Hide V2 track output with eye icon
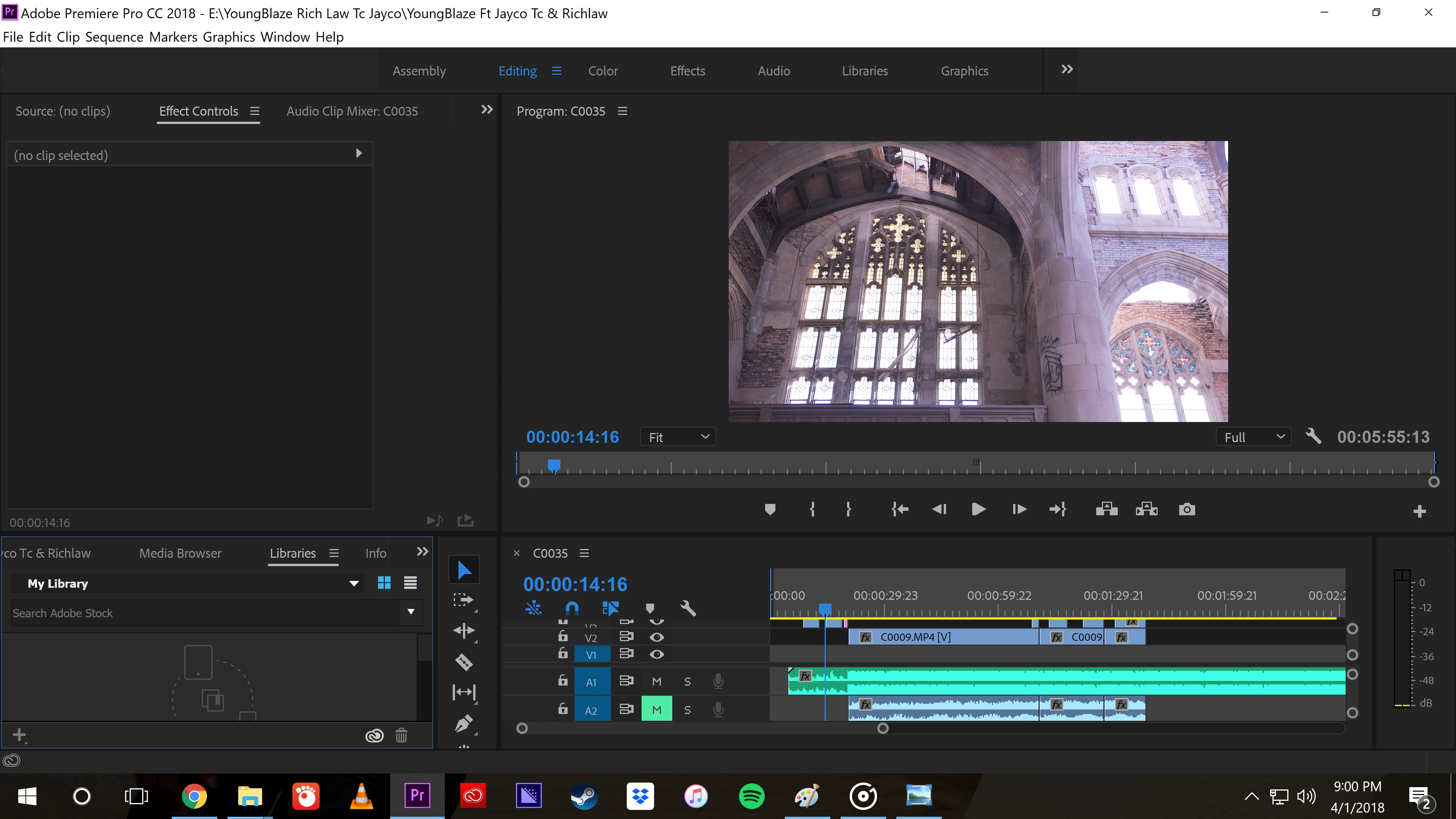1456x819 pixels. coord(656,637)
